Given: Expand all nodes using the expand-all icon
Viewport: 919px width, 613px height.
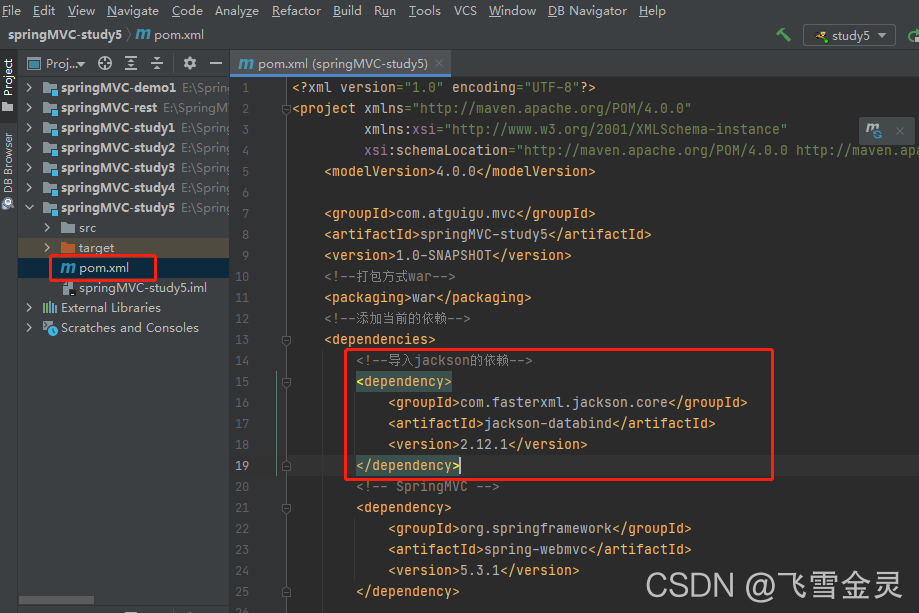Looking at the screenshot, I should pyautogui.click(x=131, y=63).
